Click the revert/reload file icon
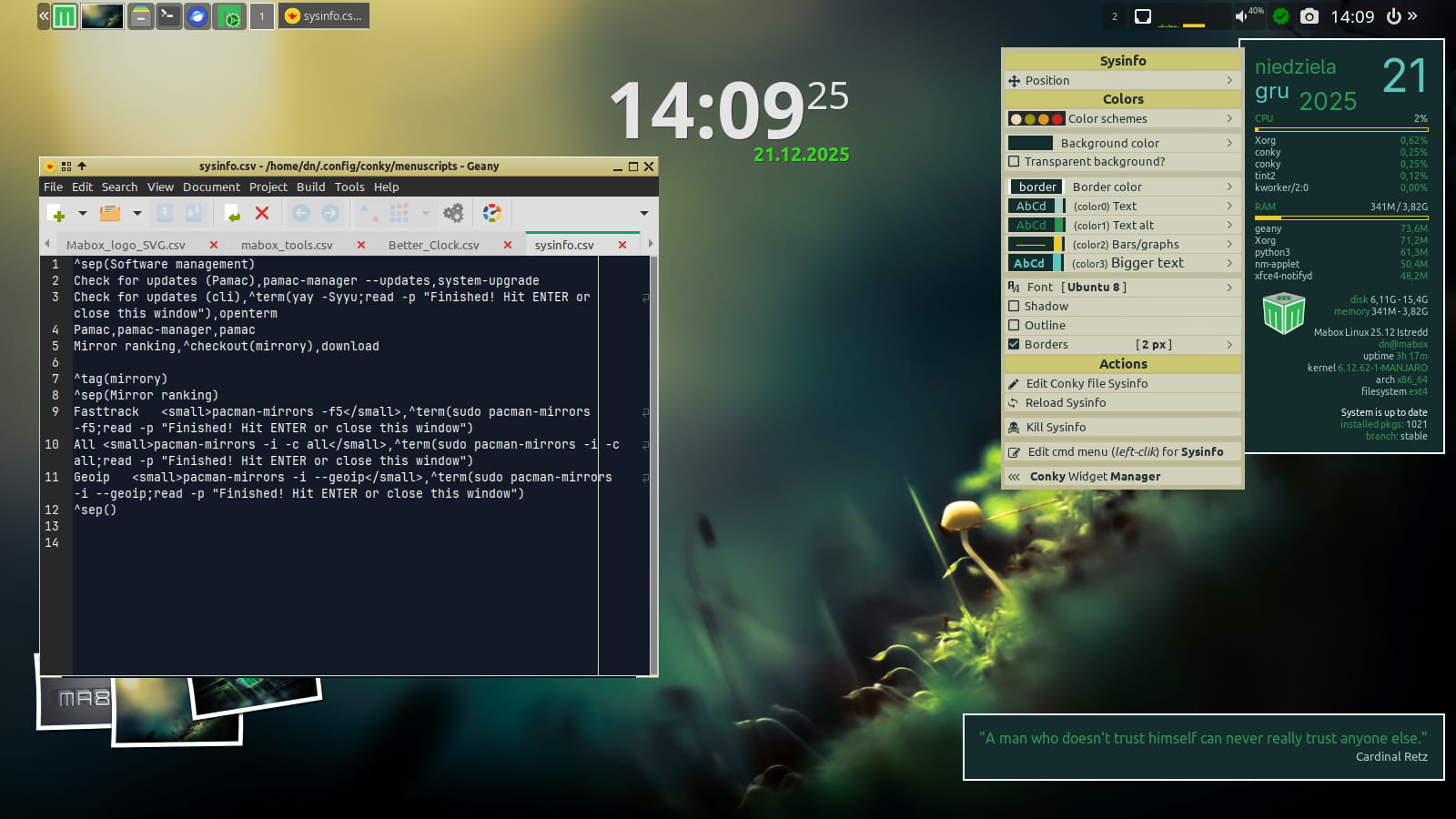 232,213
